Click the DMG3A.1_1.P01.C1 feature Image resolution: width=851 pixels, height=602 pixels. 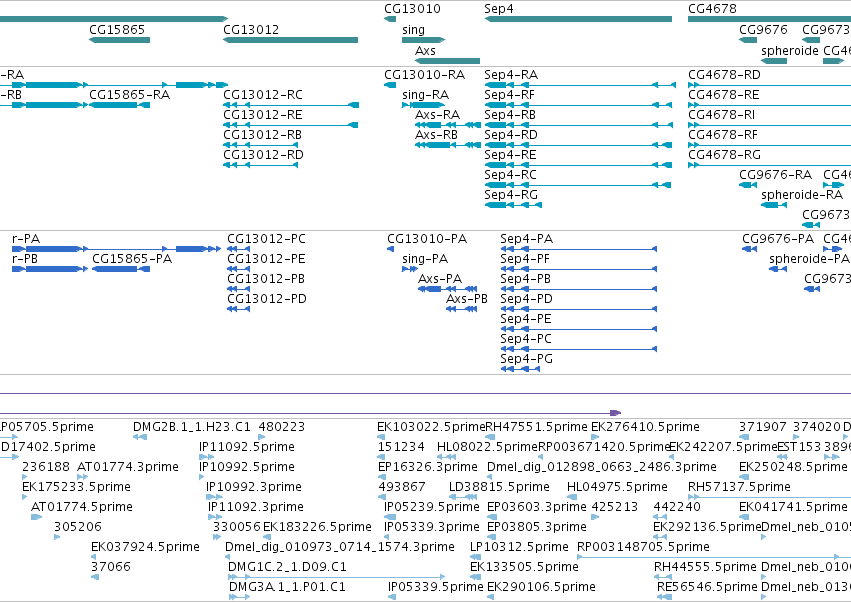[x=239, y=597]
